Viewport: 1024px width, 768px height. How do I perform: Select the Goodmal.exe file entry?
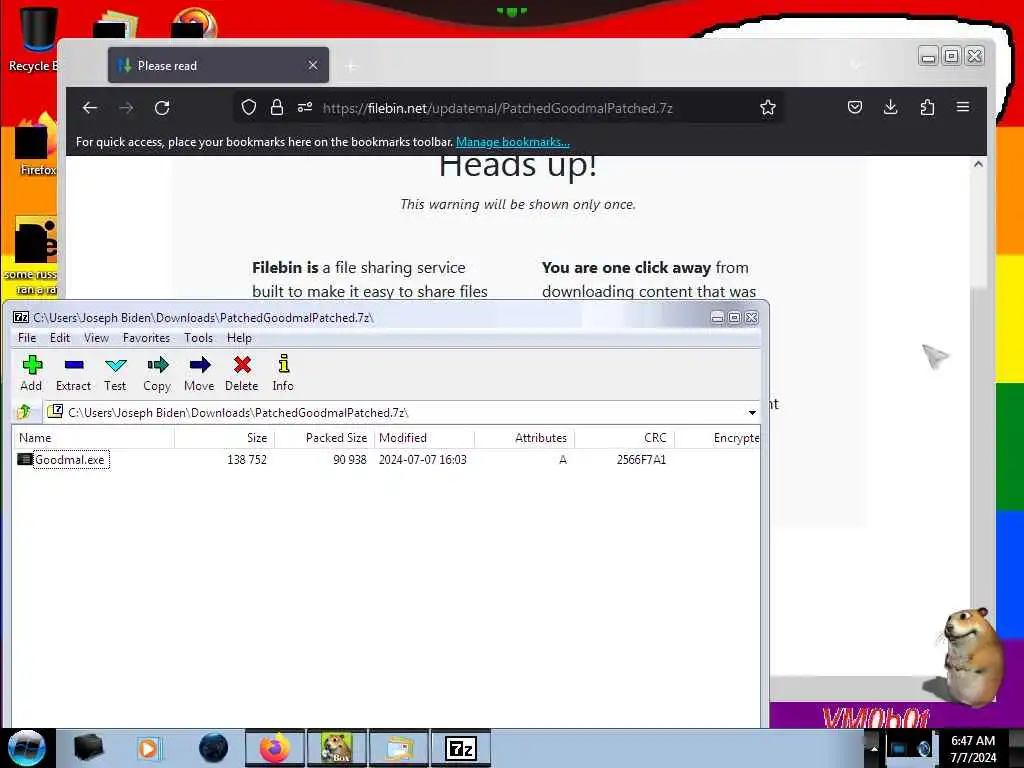(x=70, y=460)
